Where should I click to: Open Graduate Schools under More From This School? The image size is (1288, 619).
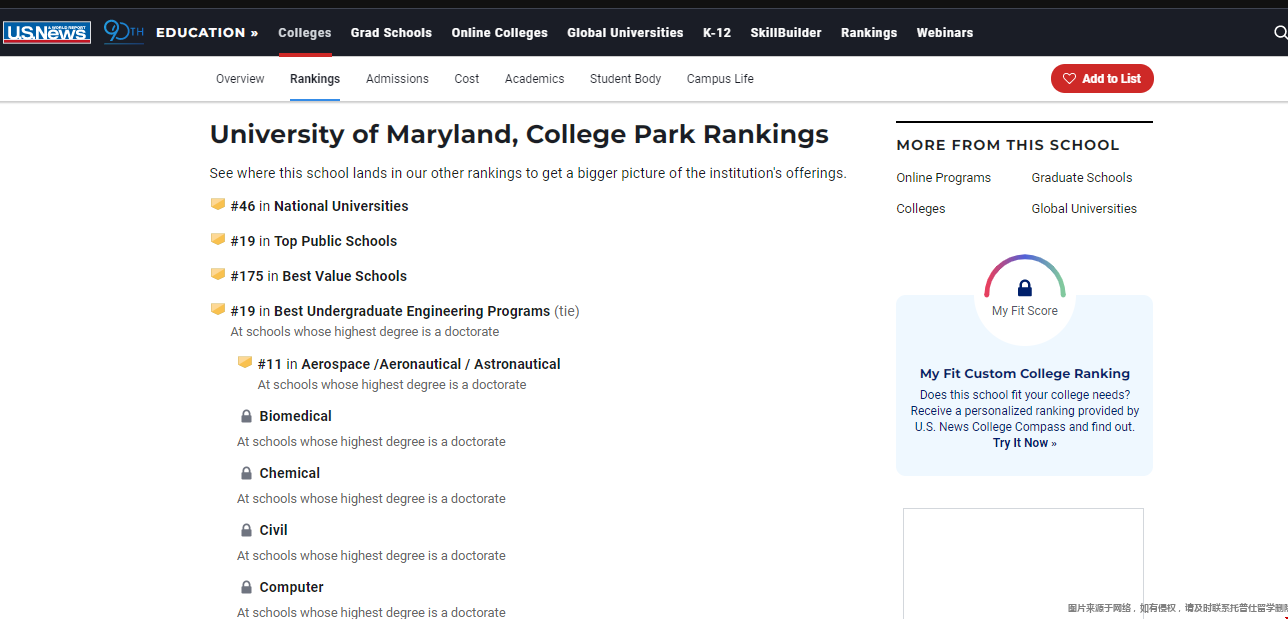click(1082, 178)
